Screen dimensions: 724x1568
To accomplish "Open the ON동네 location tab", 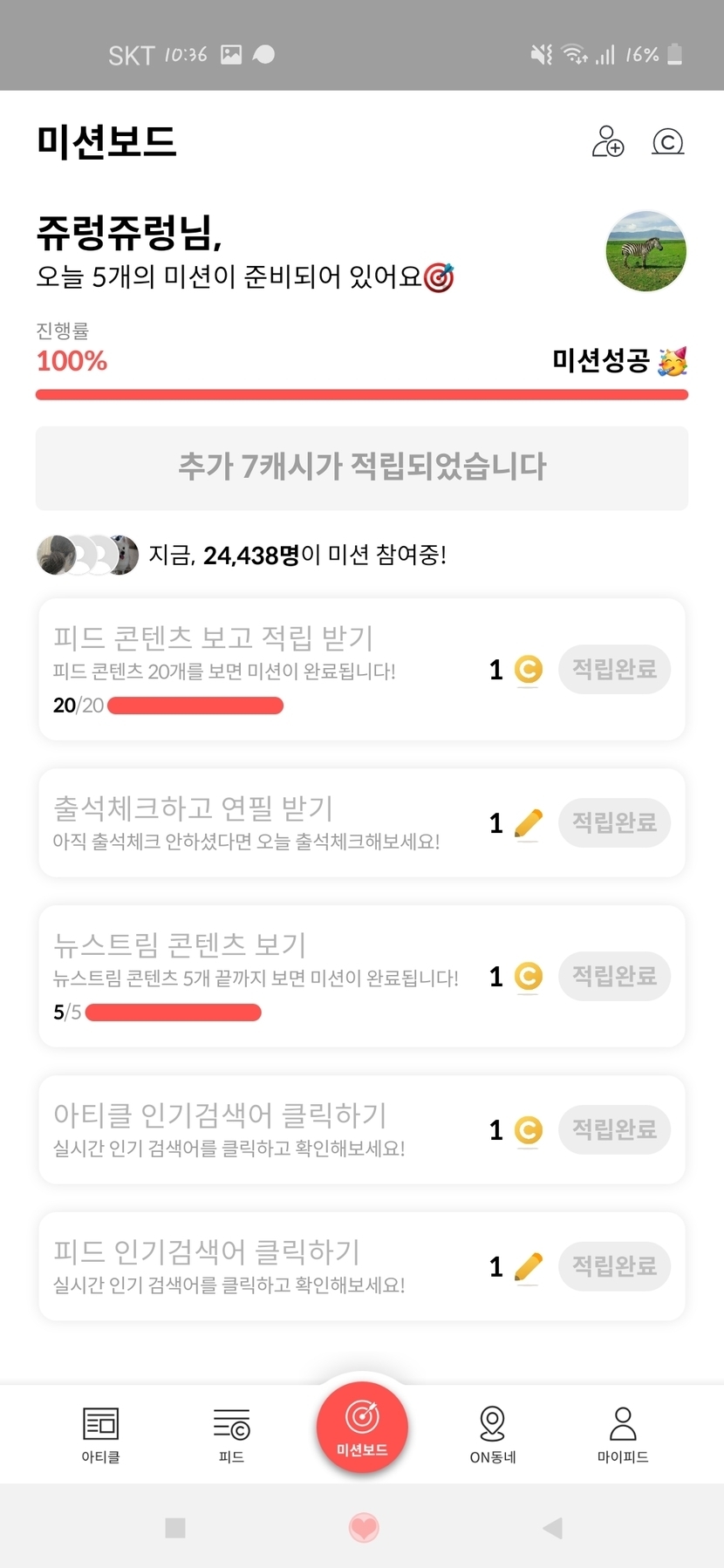I will pos(493,1434).
